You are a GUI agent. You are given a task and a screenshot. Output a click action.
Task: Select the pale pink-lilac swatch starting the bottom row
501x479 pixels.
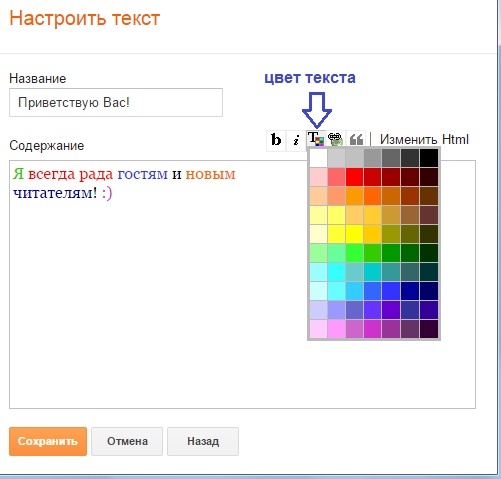[318, 329]
